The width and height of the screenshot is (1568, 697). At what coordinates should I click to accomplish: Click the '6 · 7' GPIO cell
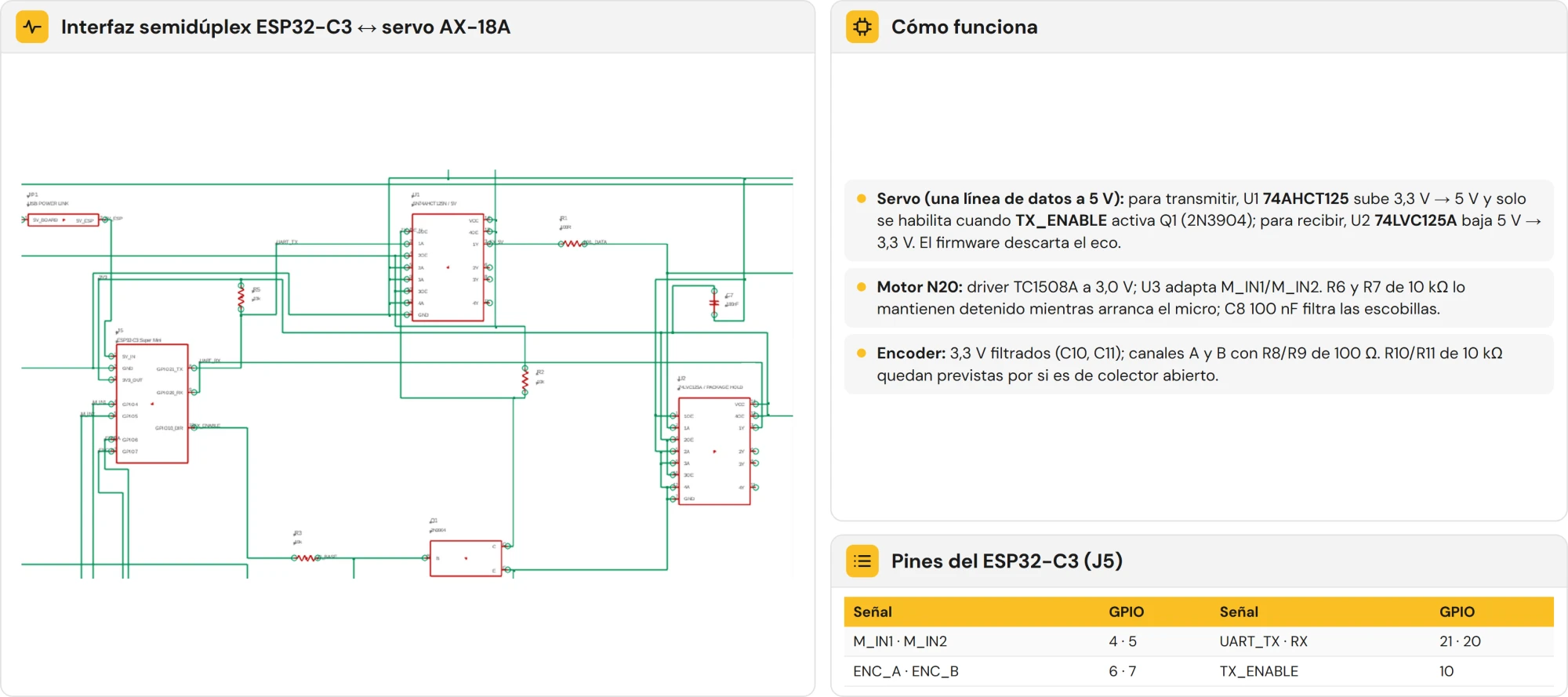tap(1123, 671)
